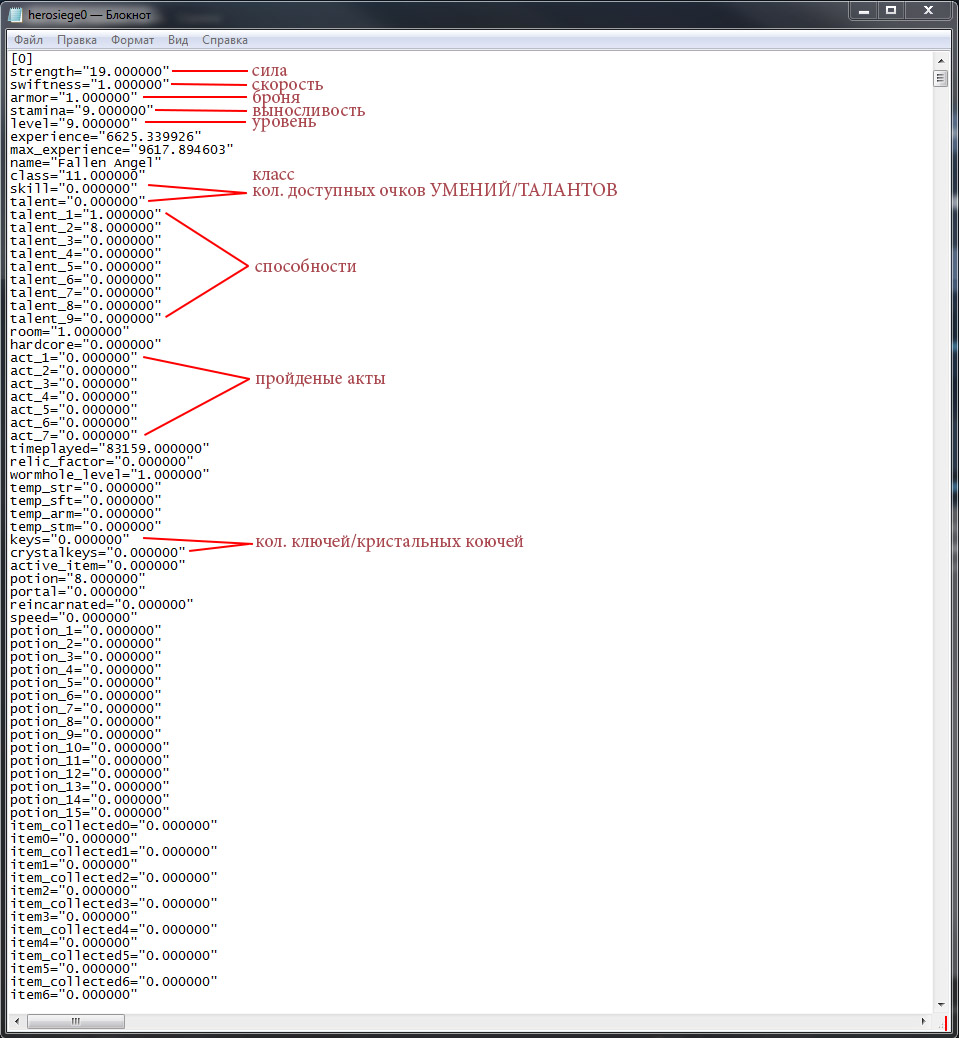Click the [0] section header line
Image resolution: width=959 pixels, height=1038 pixels.
point(22,59)
